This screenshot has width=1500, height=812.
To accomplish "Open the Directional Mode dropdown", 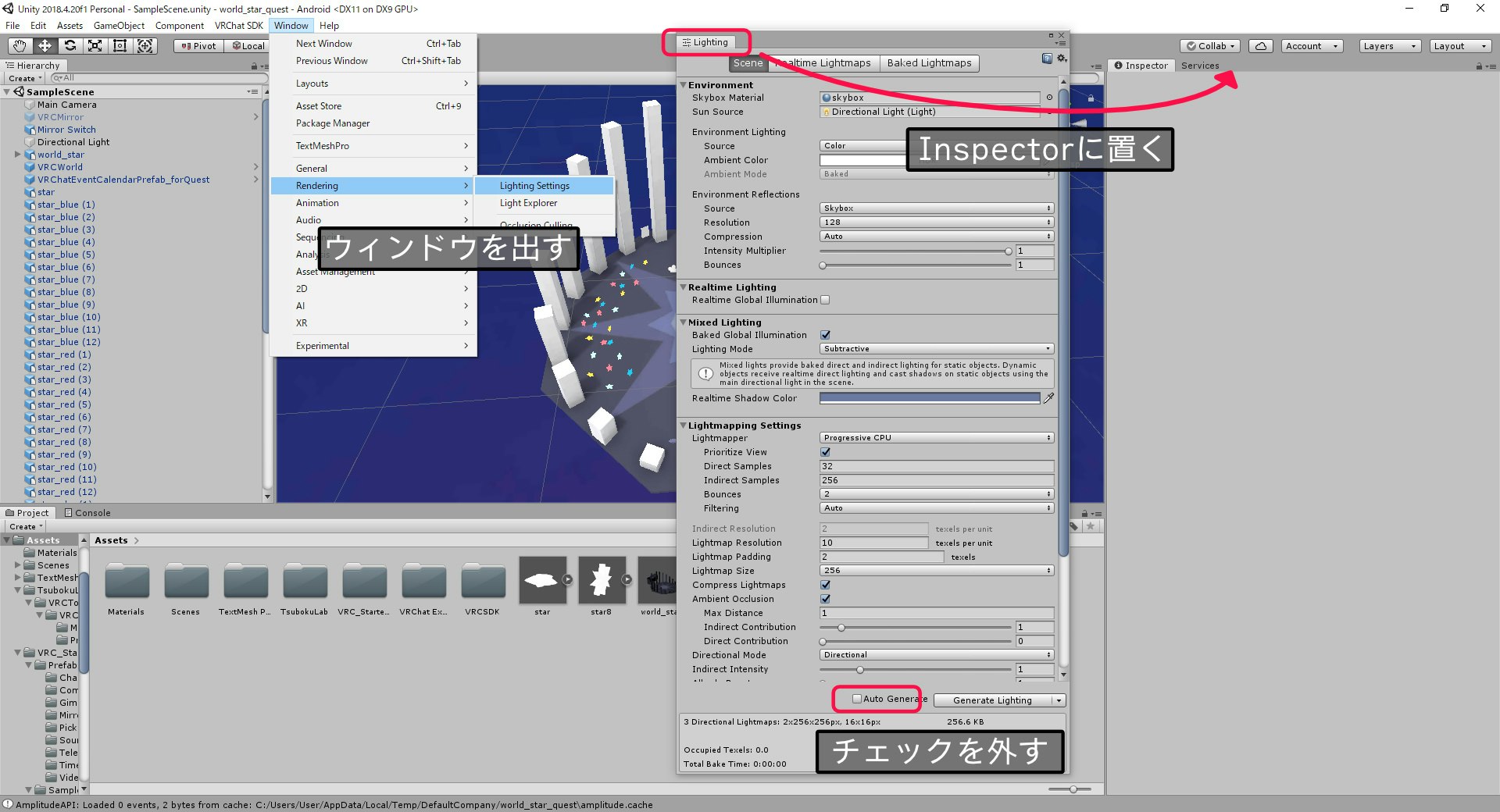I will (937, 655).
